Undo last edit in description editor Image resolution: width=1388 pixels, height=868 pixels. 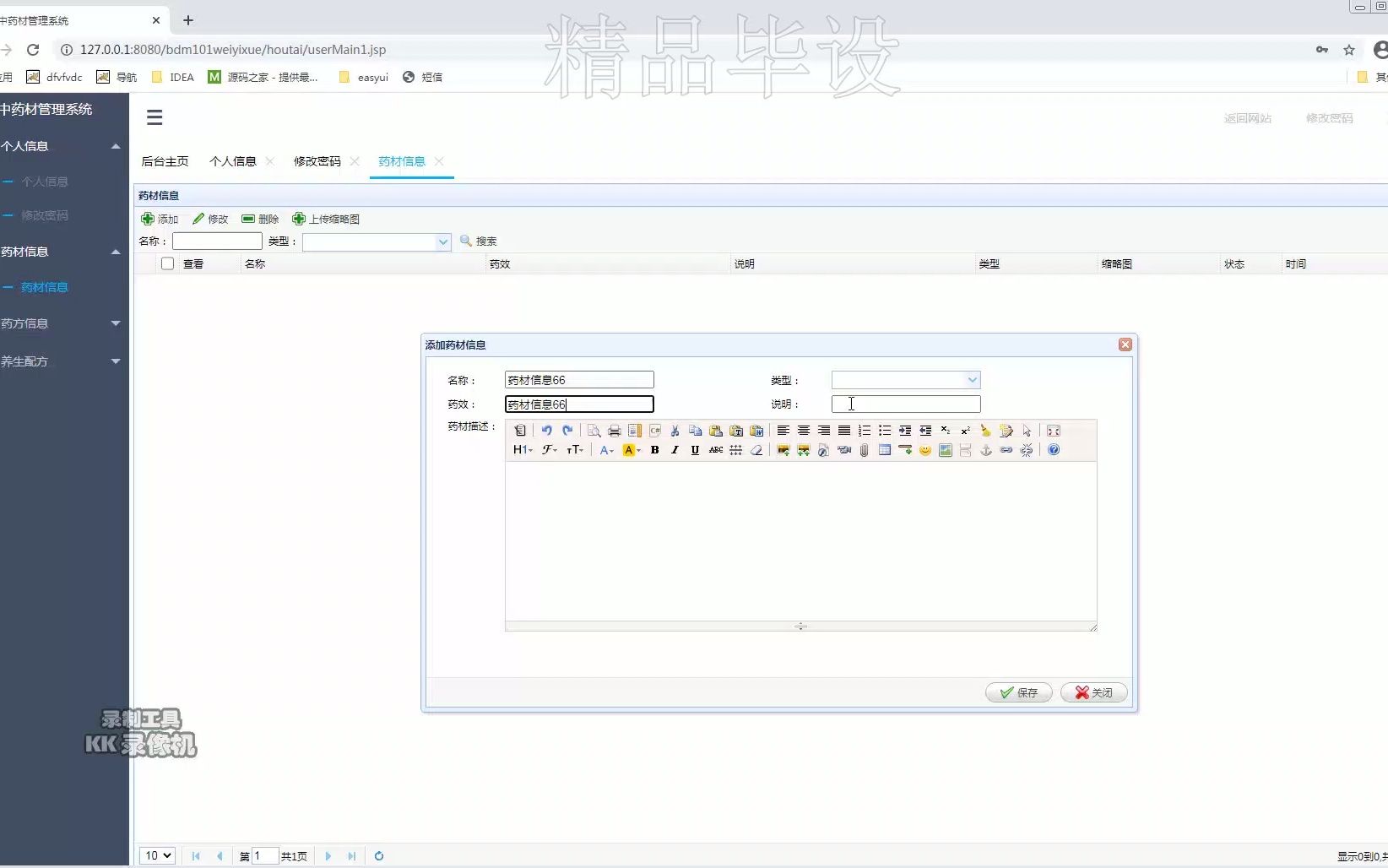tap(546, 431)
